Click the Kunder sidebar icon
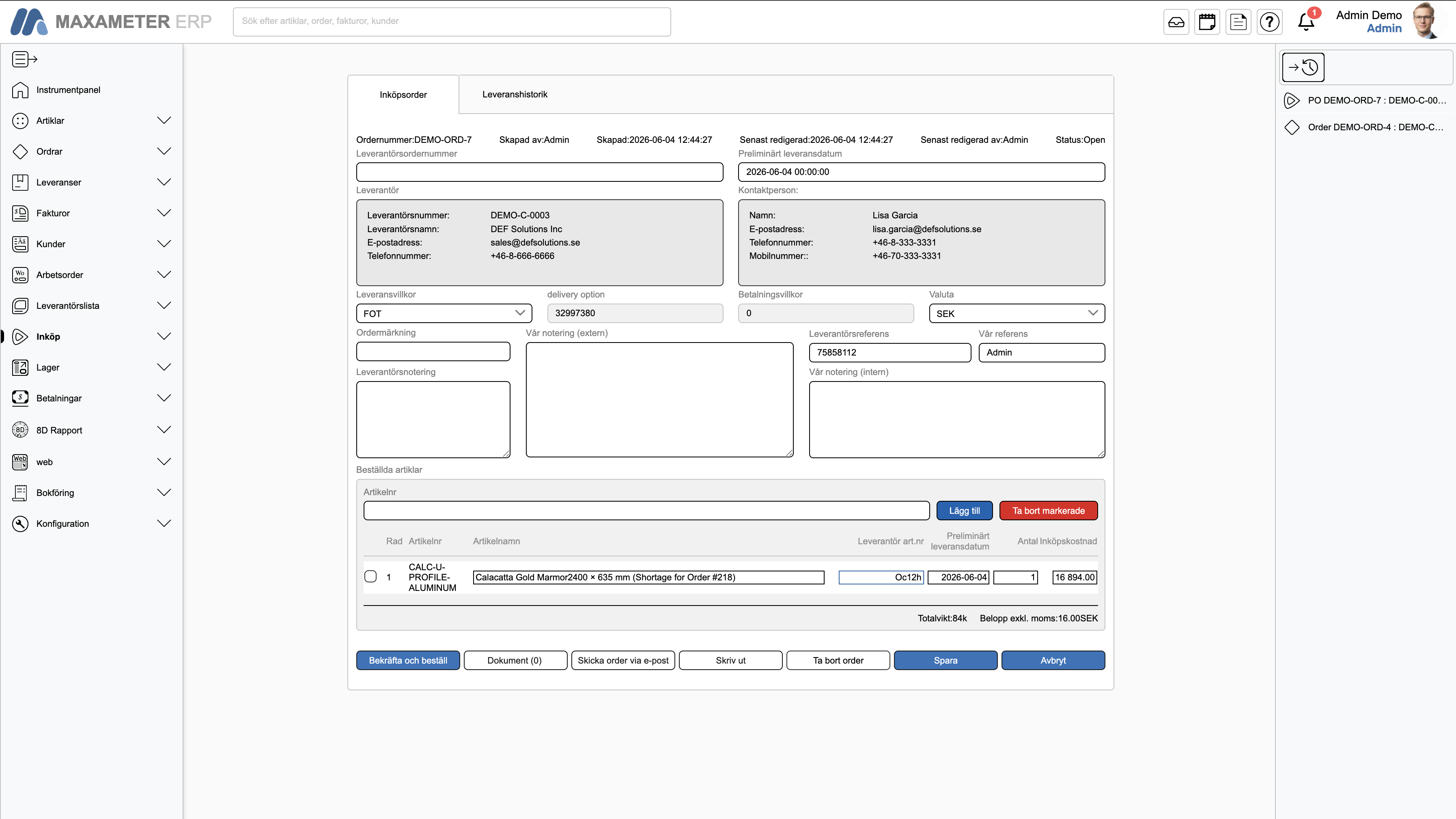 [20, 244]
